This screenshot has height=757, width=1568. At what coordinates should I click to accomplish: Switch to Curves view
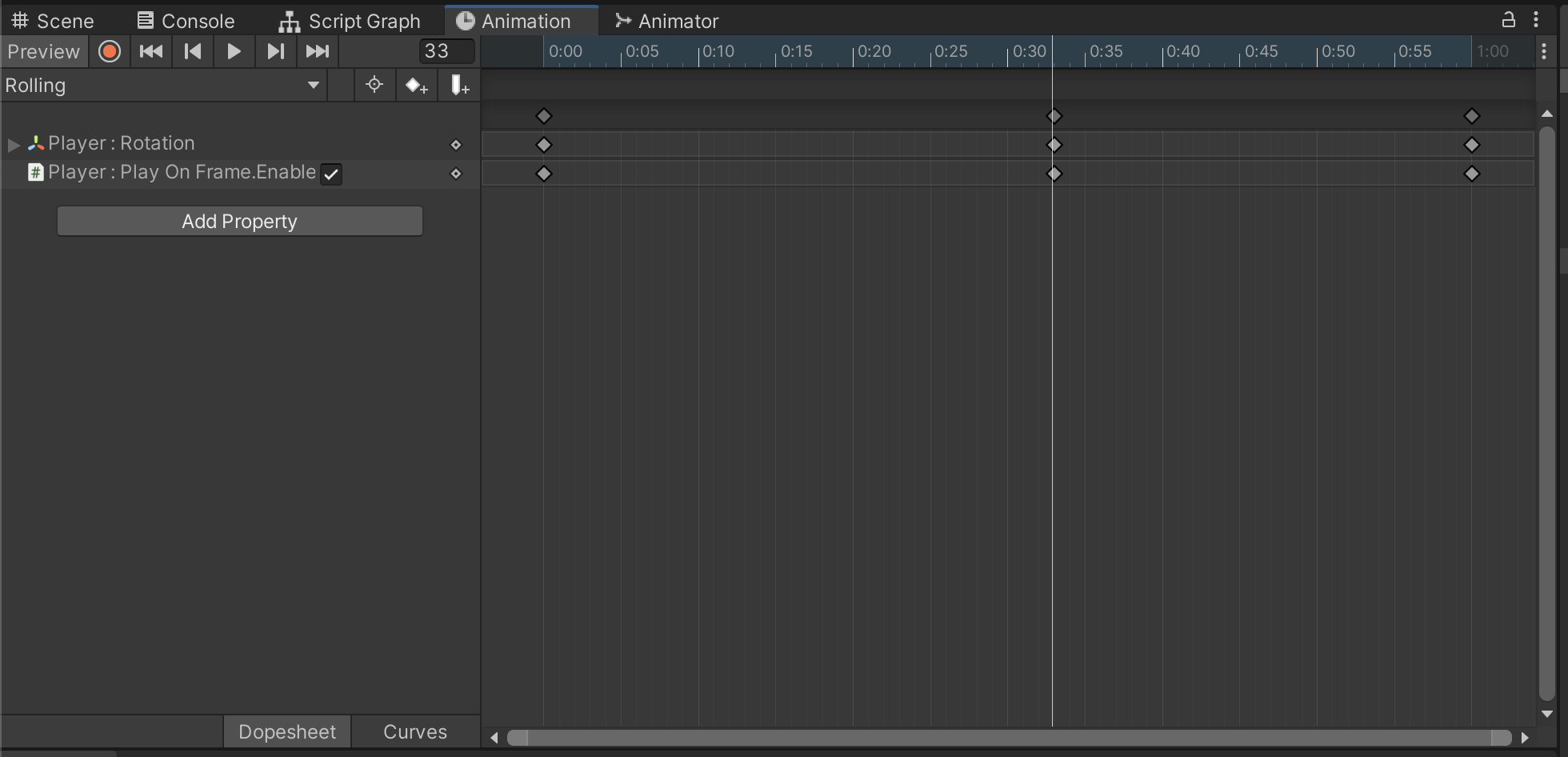tap(415, 731)
